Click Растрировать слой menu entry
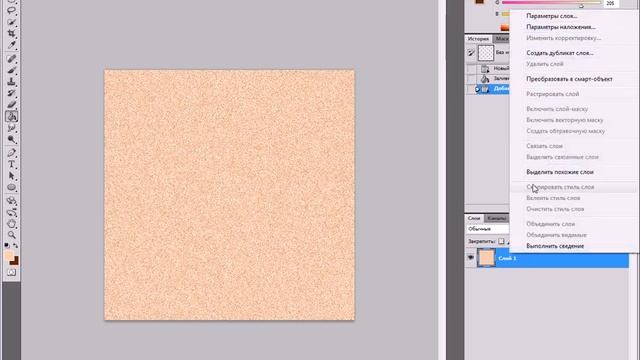Image resolution: width=640 pixels, height=360 pixels. (x=552, y=94)
